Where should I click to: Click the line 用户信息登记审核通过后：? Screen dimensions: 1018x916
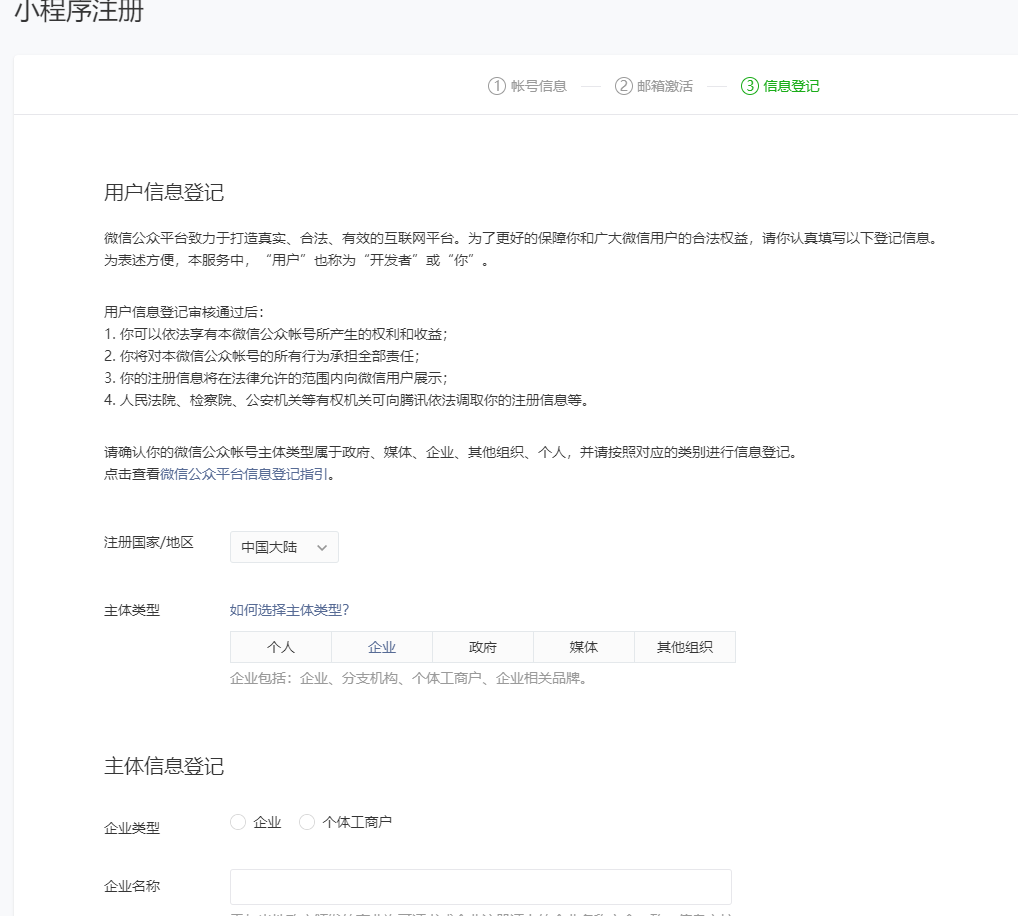tap(184, 312)
